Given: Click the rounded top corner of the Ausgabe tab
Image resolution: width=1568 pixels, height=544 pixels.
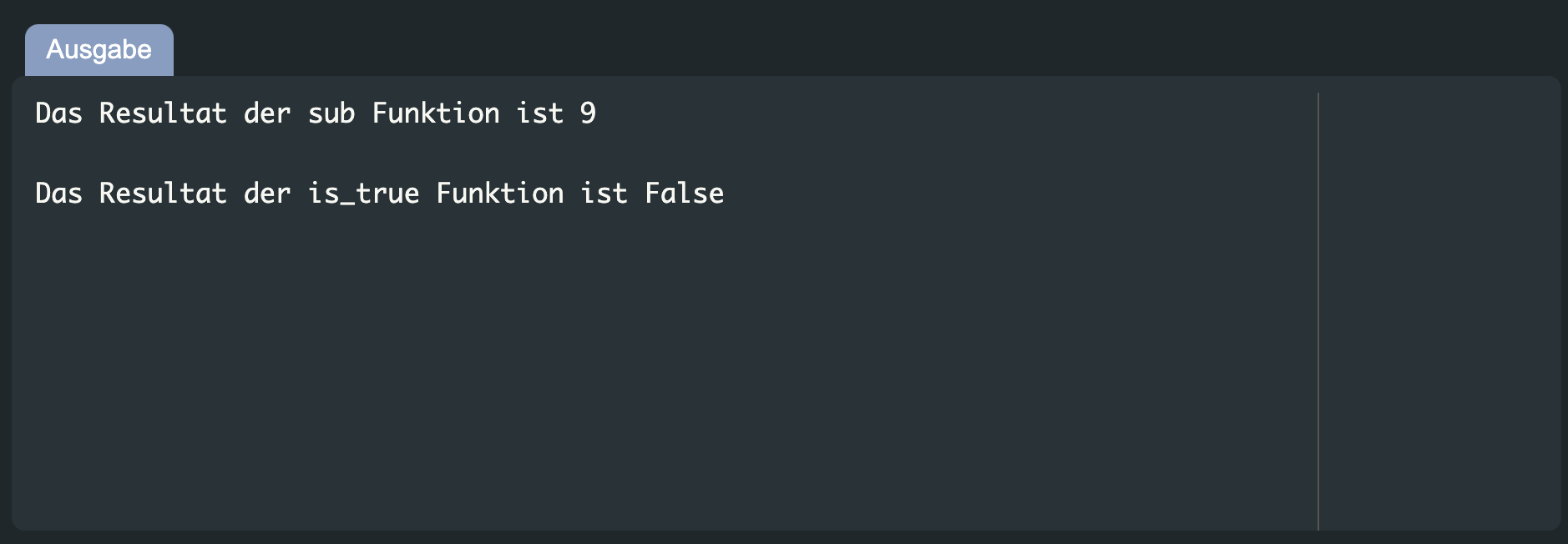Looking at the screenshot, I should click(33, 29).
